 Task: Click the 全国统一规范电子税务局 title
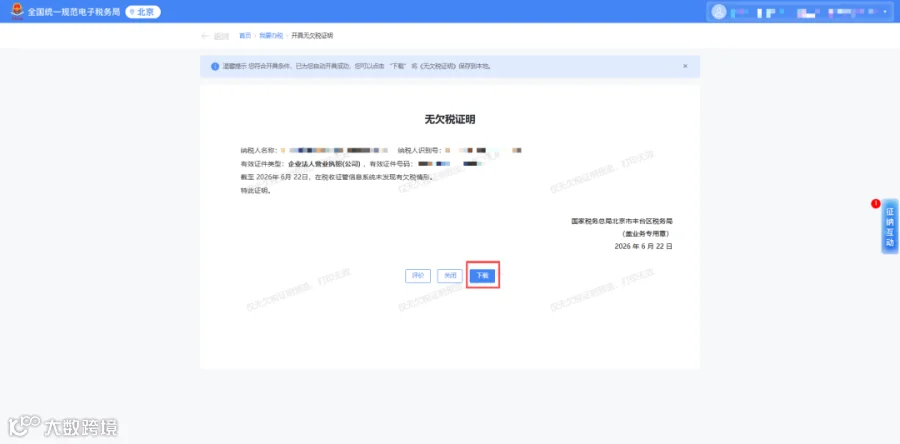tap(74, 11)
